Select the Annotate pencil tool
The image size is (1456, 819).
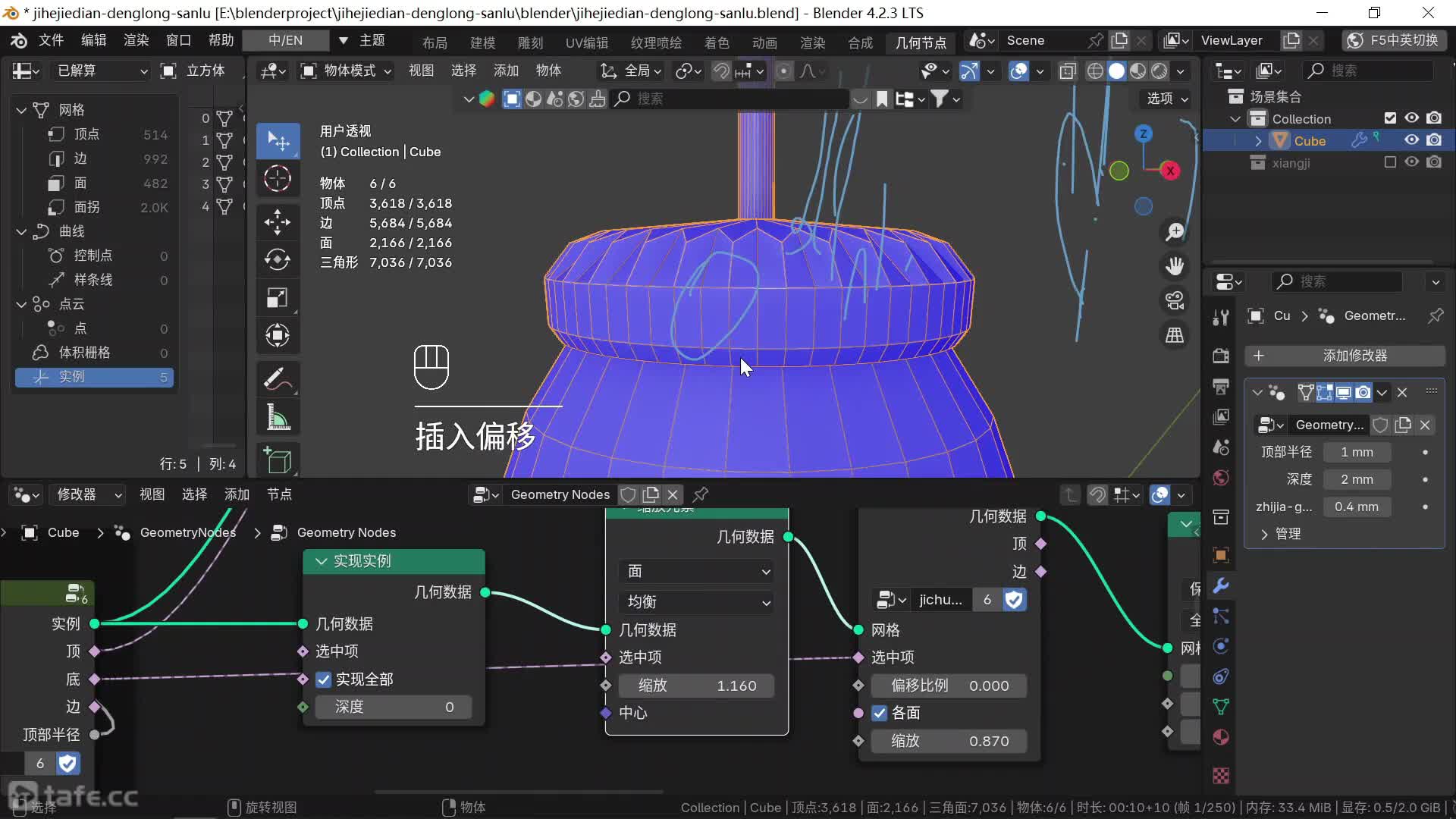coord(278,378)
